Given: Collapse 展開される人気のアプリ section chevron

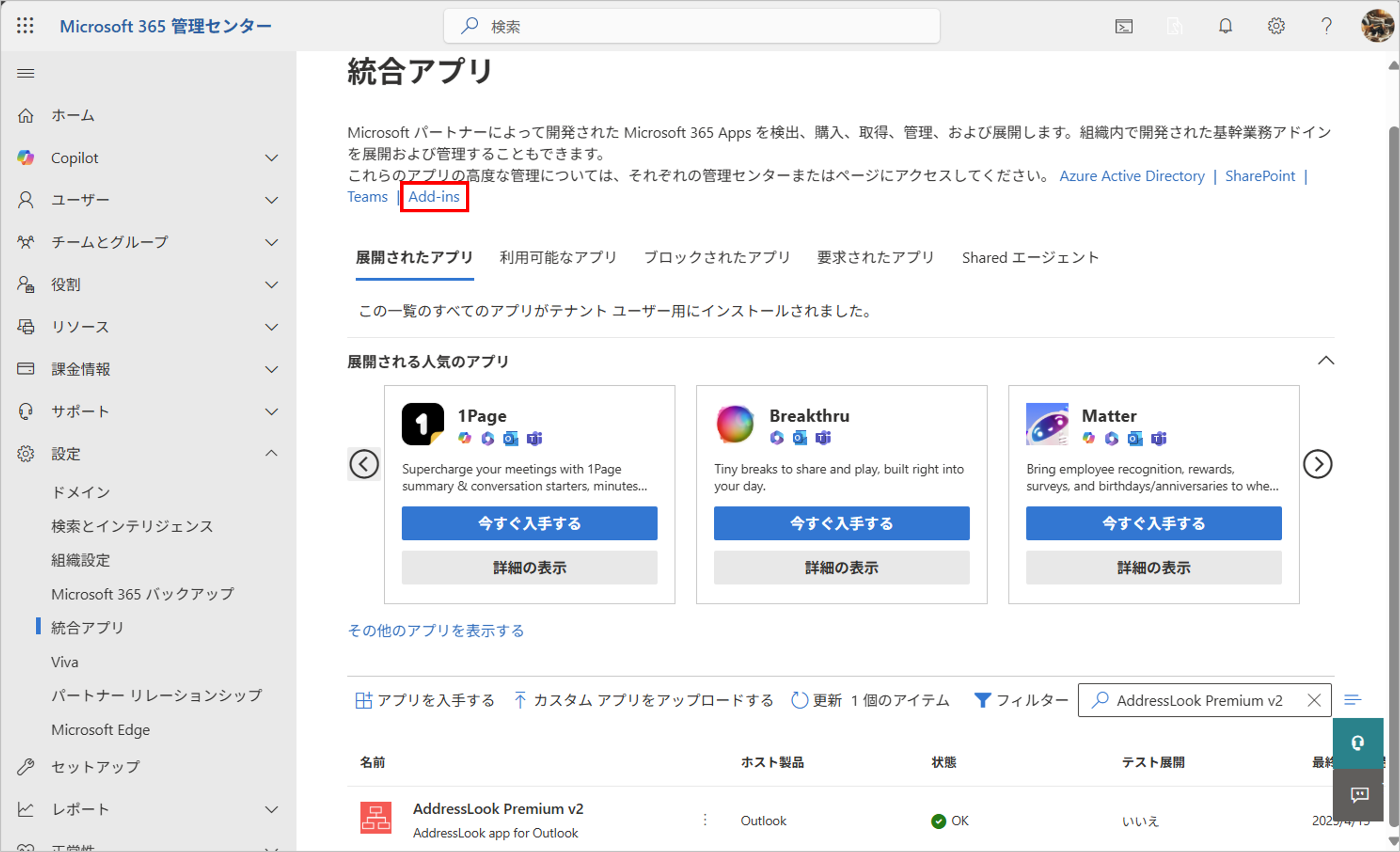Looking at the screenshot, I should [1326, 361].
